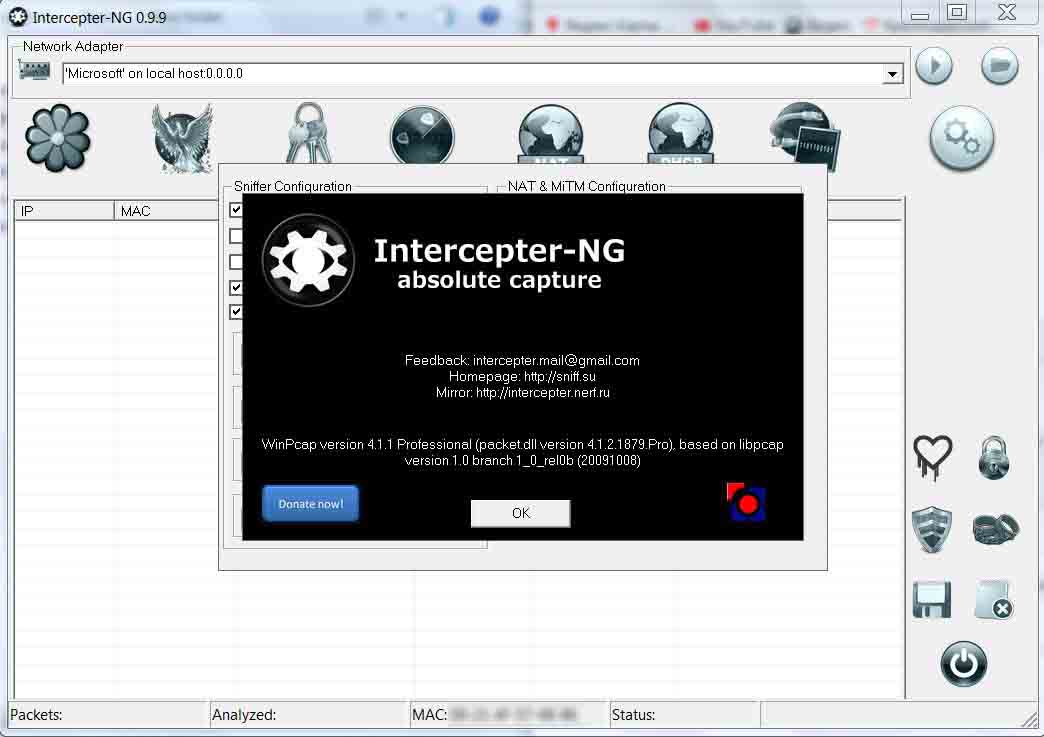This screenshot has width=1044, height=737.
Task: Click the "absolute capture" tagline text
Action: 499,280
